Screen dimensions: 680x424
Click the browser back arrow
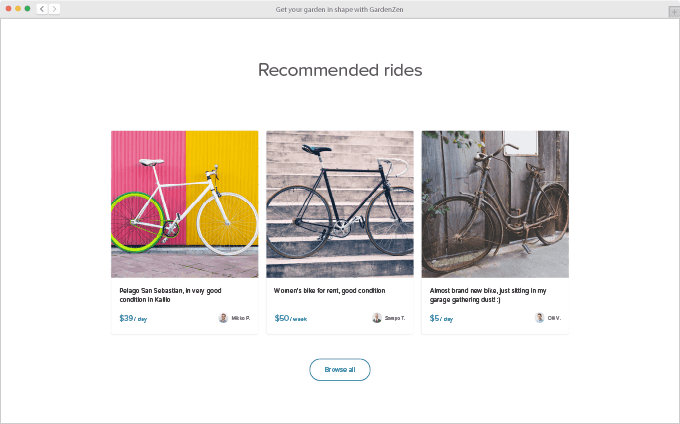click(42, 8)
